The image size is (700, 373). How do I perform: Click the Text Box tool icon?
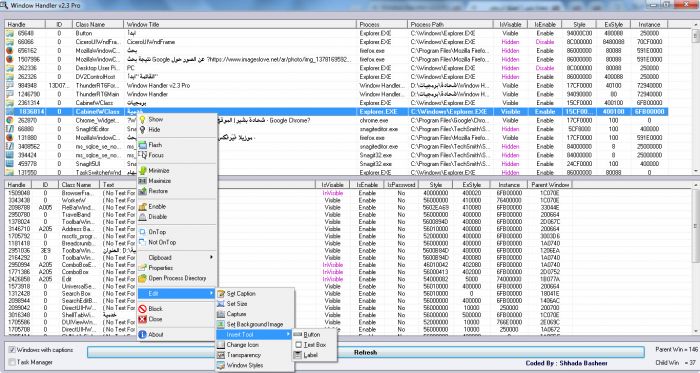[298, 345]
